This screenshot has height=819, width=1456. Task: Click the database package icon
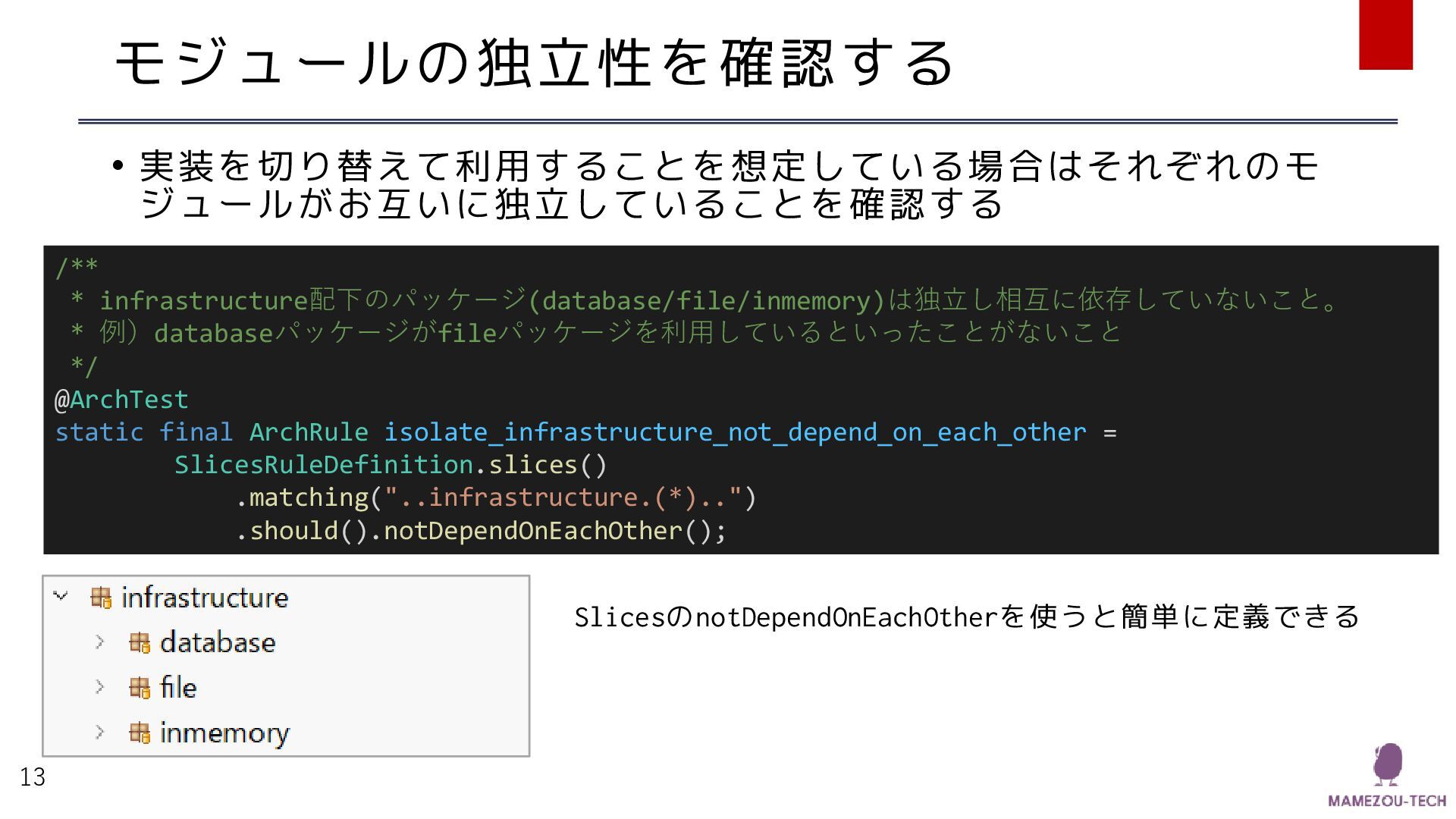point(140,643)
